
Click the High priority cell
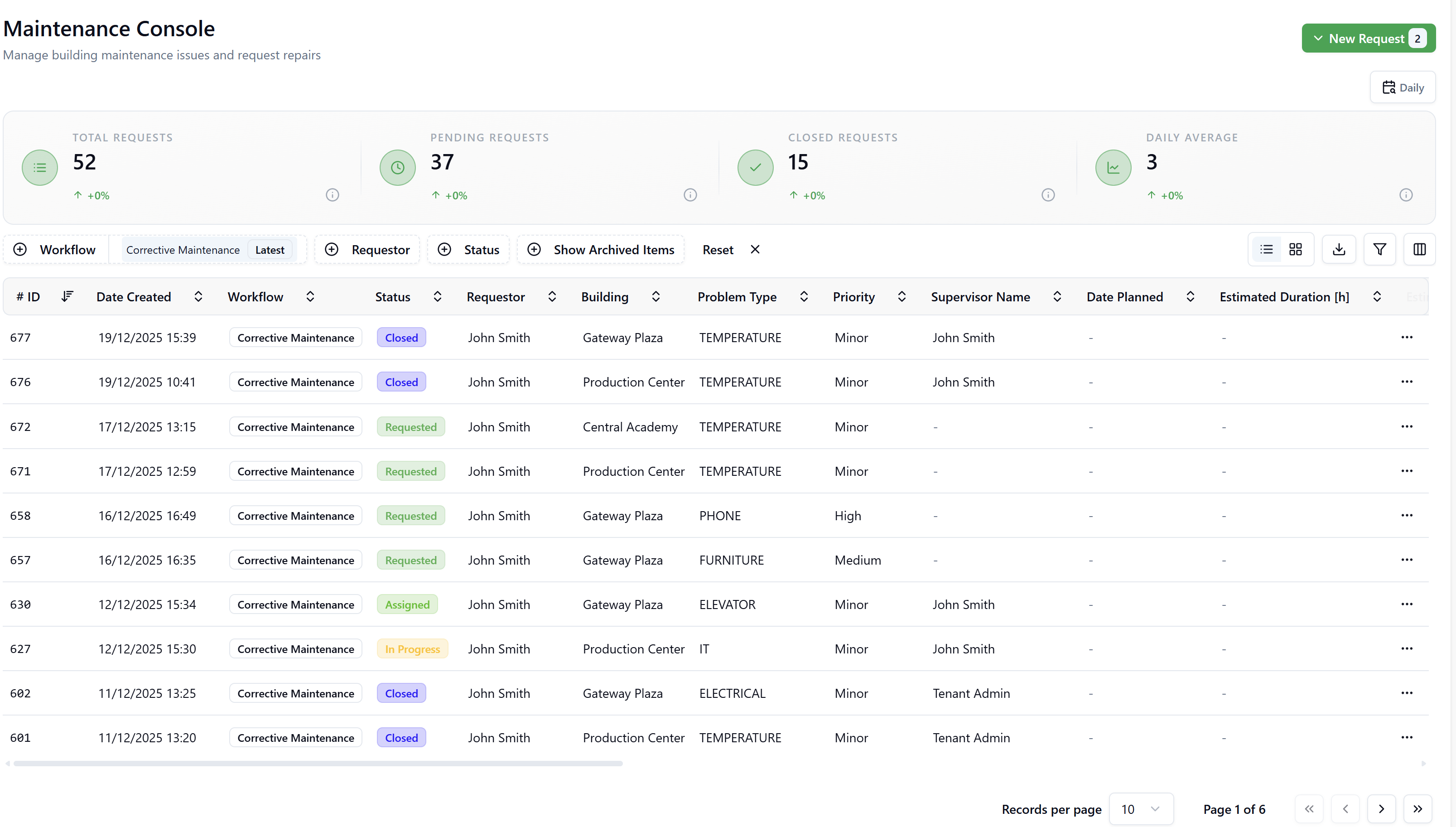point(848,516)
